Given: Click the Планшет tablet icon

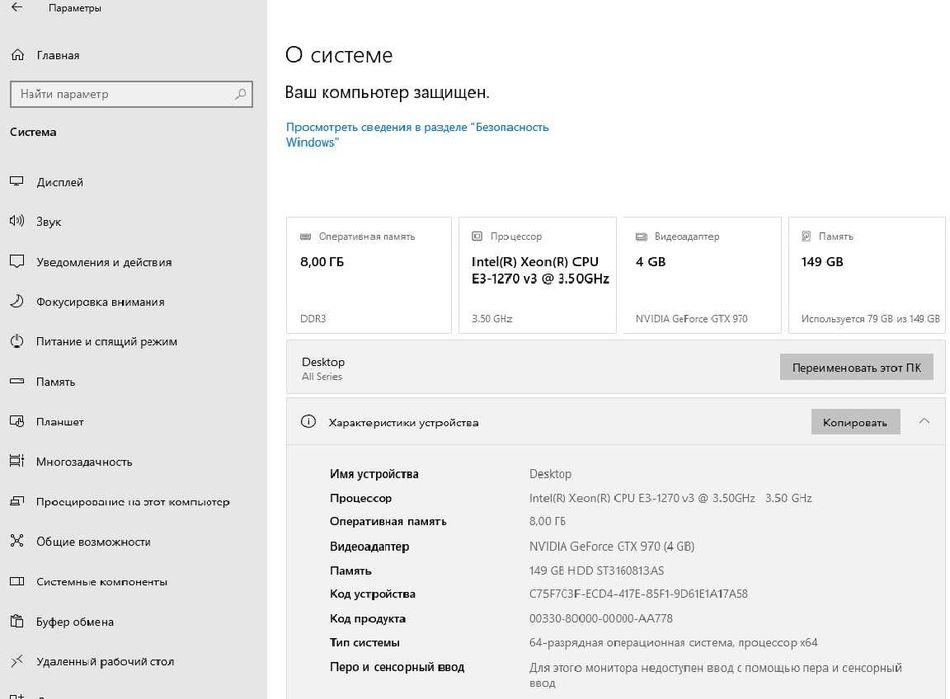Looking at the screenshot, I should [x=17, y=421].
